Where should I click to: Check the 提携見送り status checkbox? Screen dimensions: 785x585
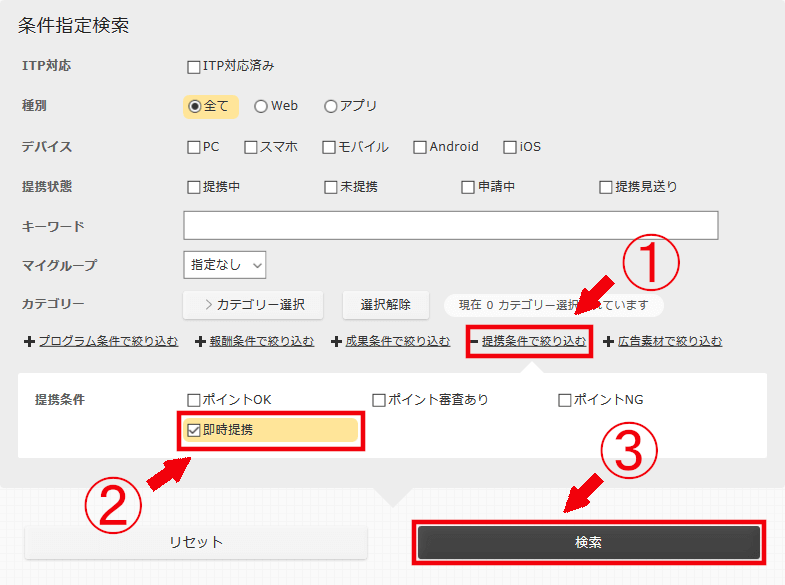coord(605,187)
